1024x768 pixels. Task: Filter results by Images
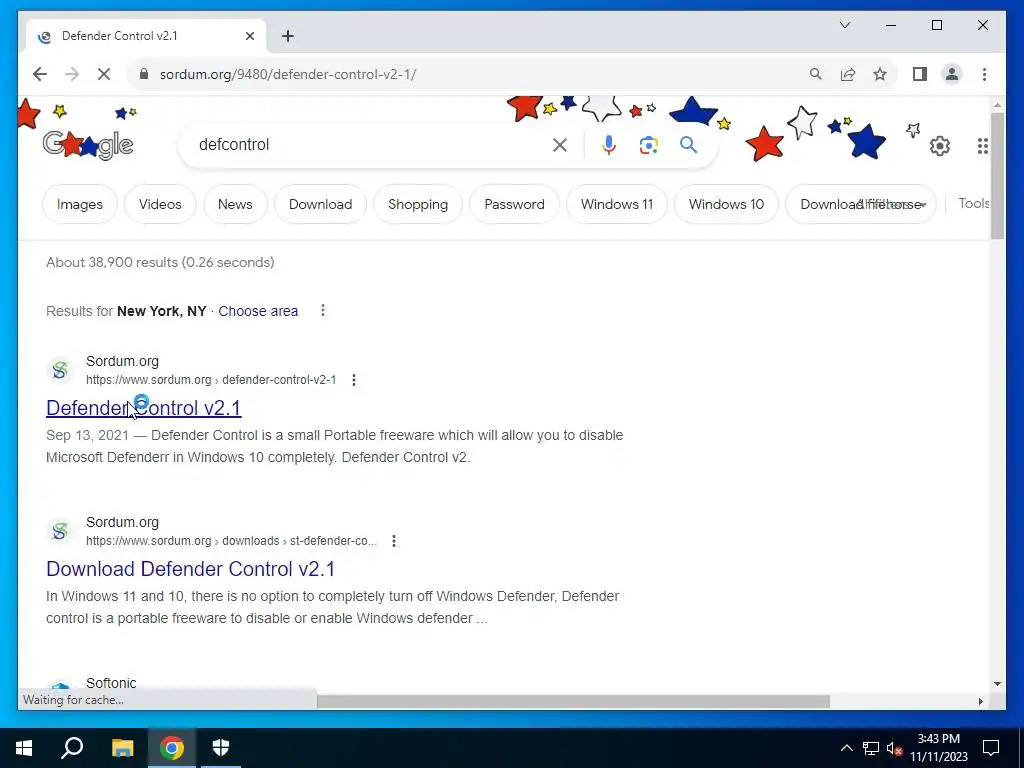click(80, 204)
